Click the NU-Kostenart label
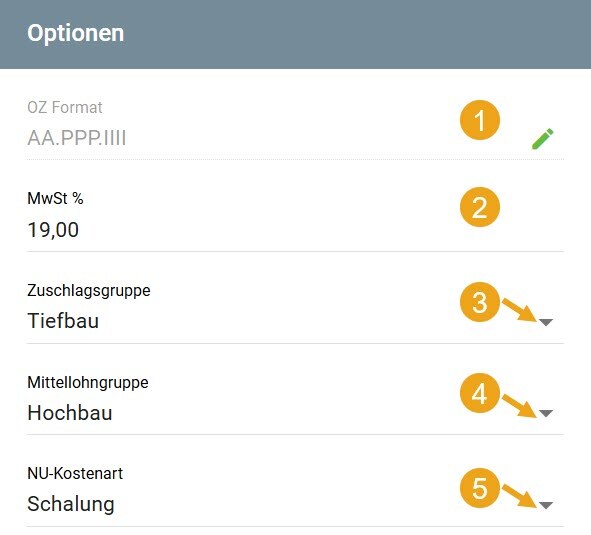The width and height of the screenshot is (591, 535). (x=75, y=474)
